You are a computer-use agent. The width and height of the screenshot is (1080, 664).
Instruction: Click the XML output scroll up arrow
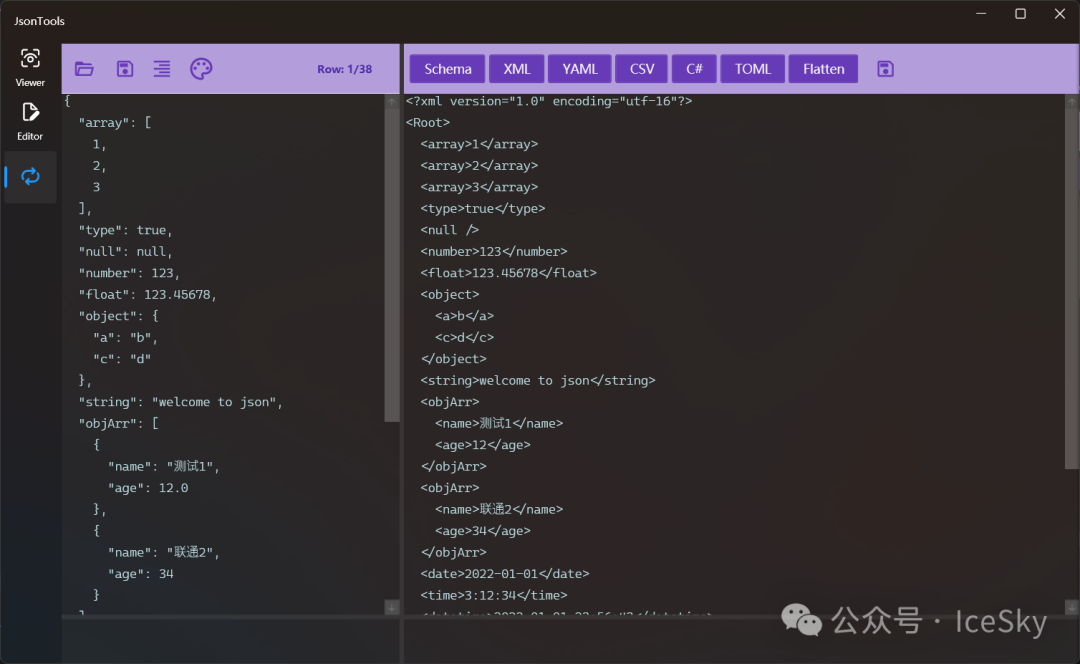pos(1071,102)
